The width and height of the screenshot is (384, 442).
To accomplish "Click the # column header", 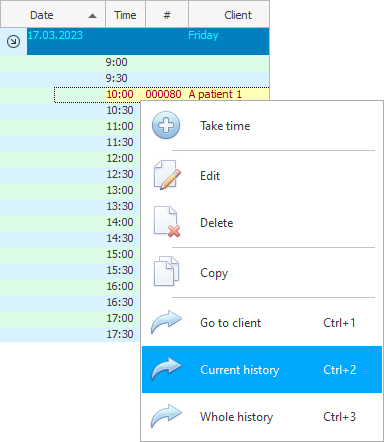I will (167, 14).
